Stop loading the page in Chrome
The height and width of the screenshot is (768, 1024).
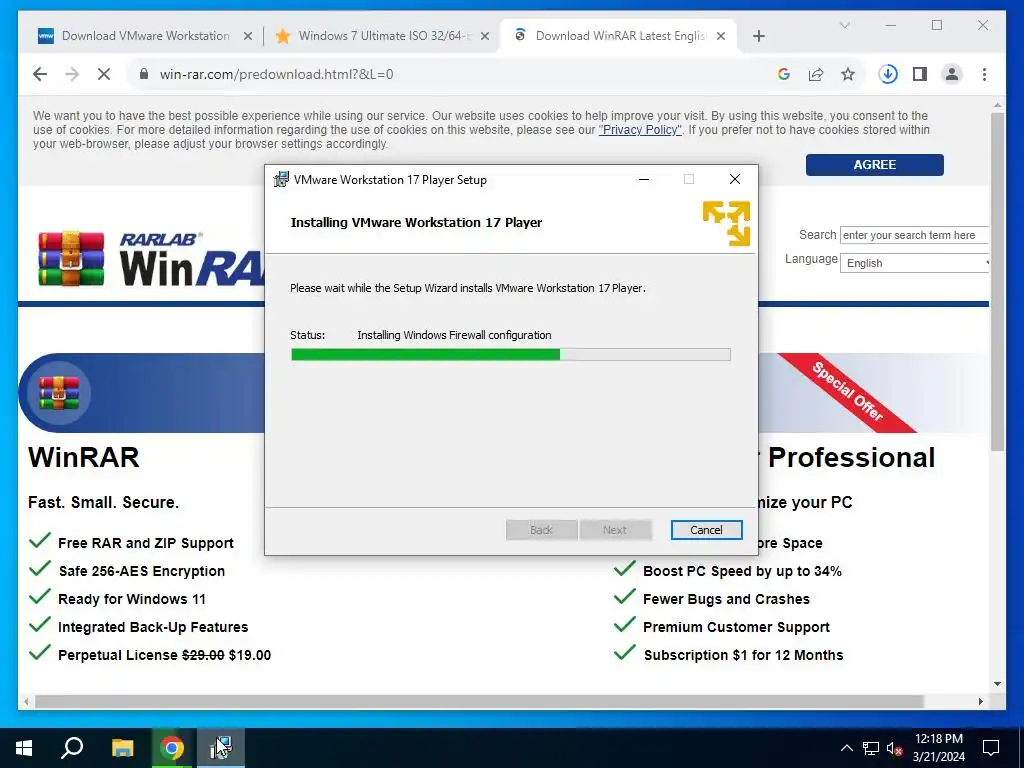(x=104, y=74)
